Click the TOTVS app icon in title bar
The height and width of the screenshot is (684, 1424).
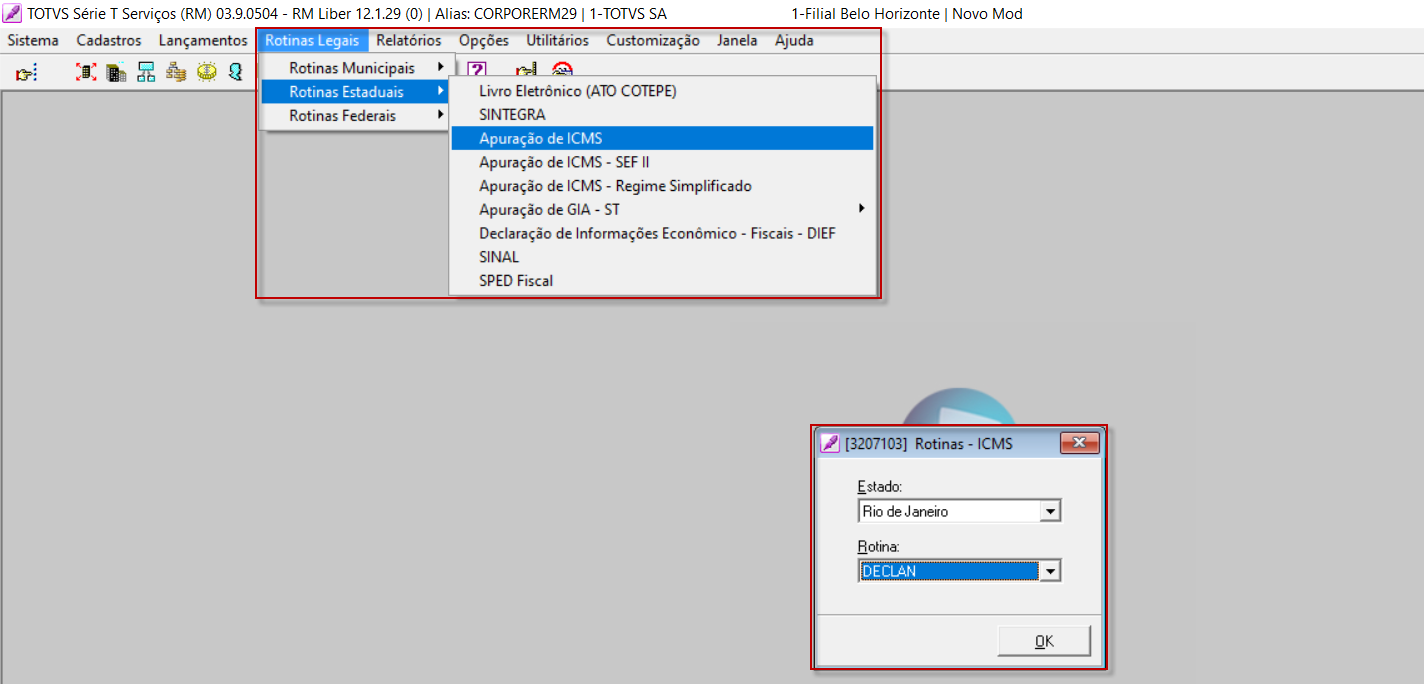(x=13, y=13)
